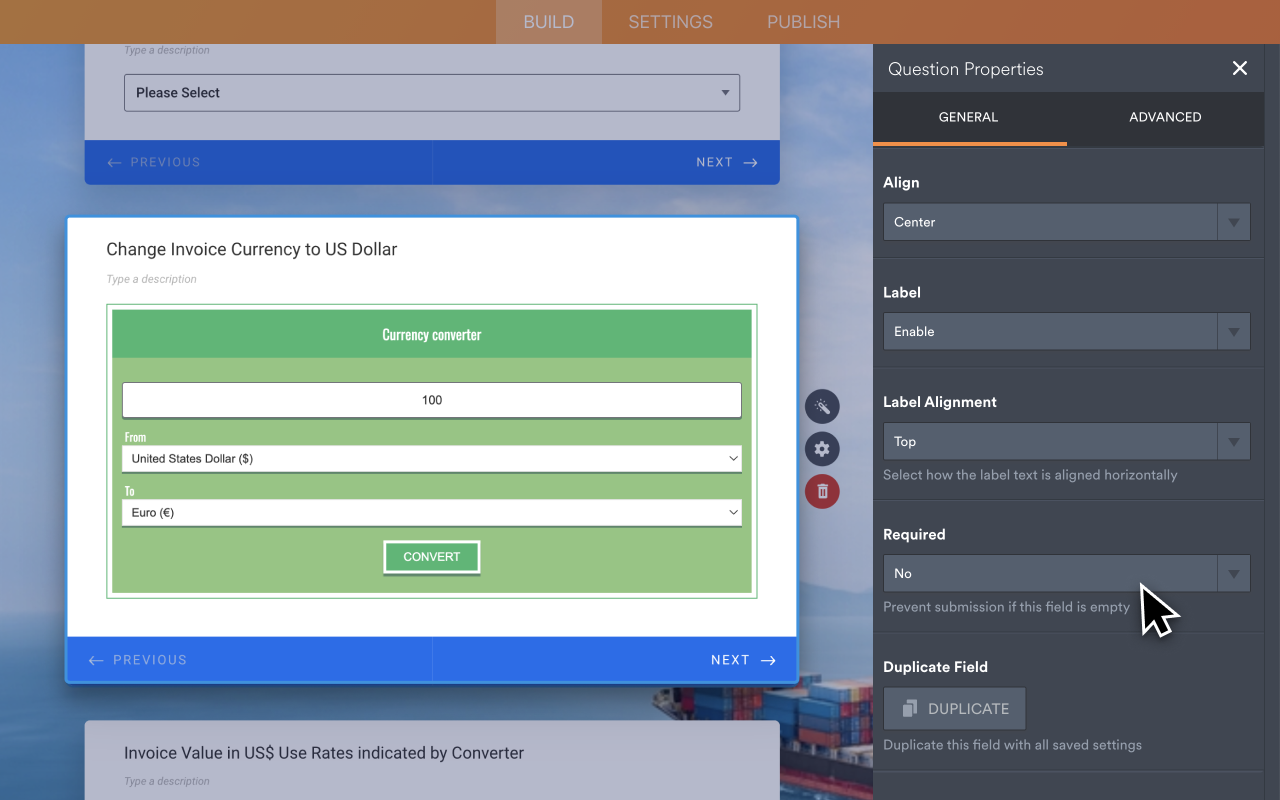
Task: Change Label Alignment from Top dropdown
Action: [1066, 441]
